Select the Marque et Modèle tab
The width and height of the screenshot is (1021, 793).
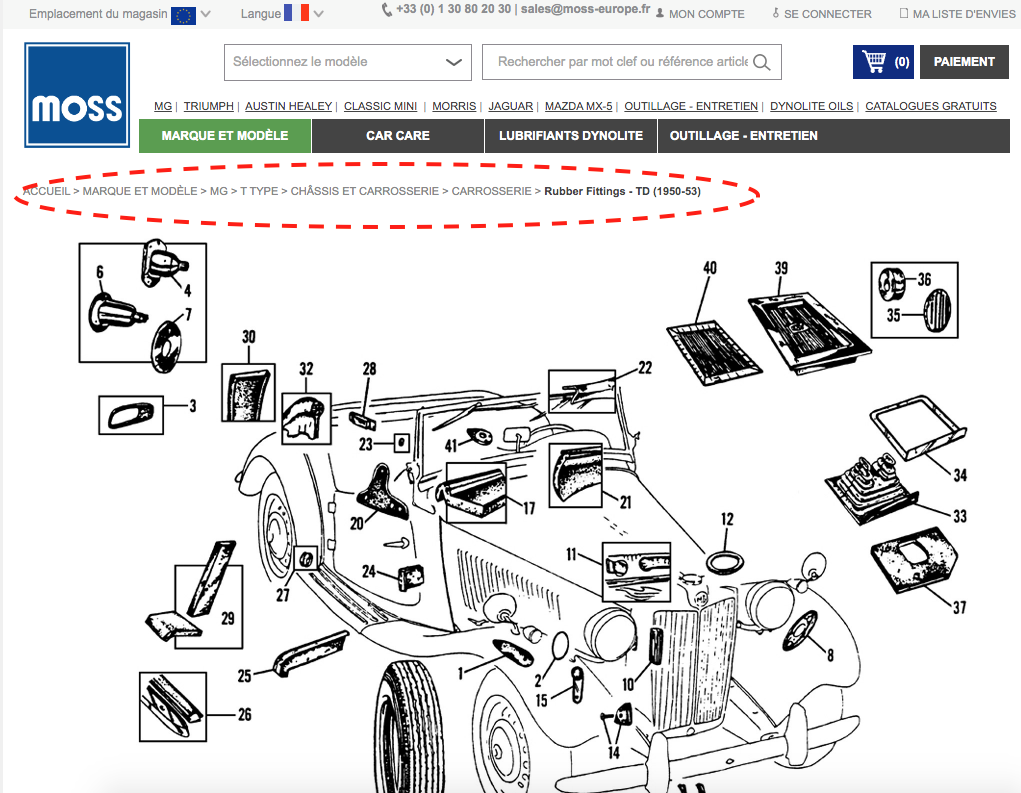225,135
